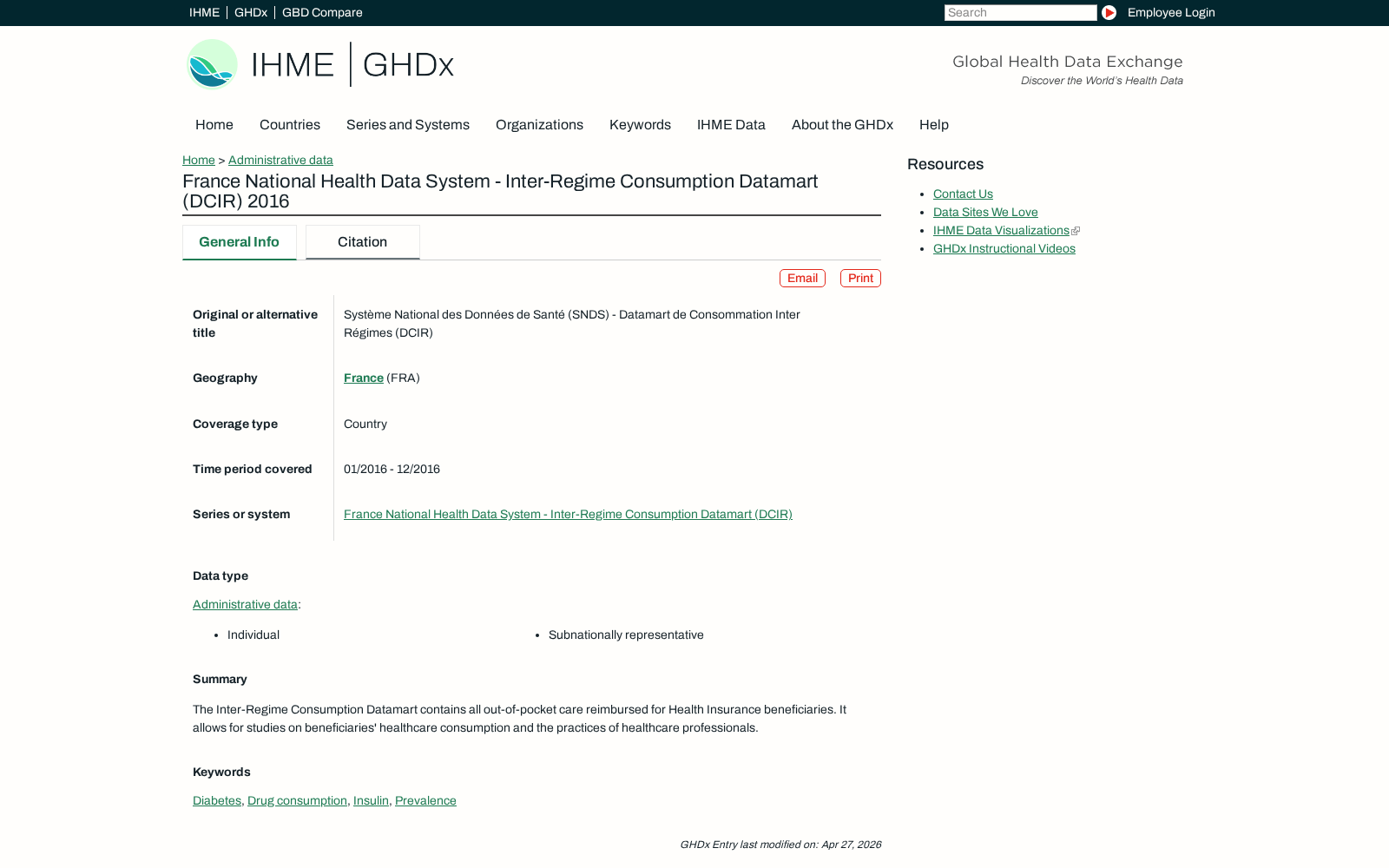The width and height of the screenshot is (1389, 868).
Task: Open the Insulin keyword link
Action: (371, 800)
